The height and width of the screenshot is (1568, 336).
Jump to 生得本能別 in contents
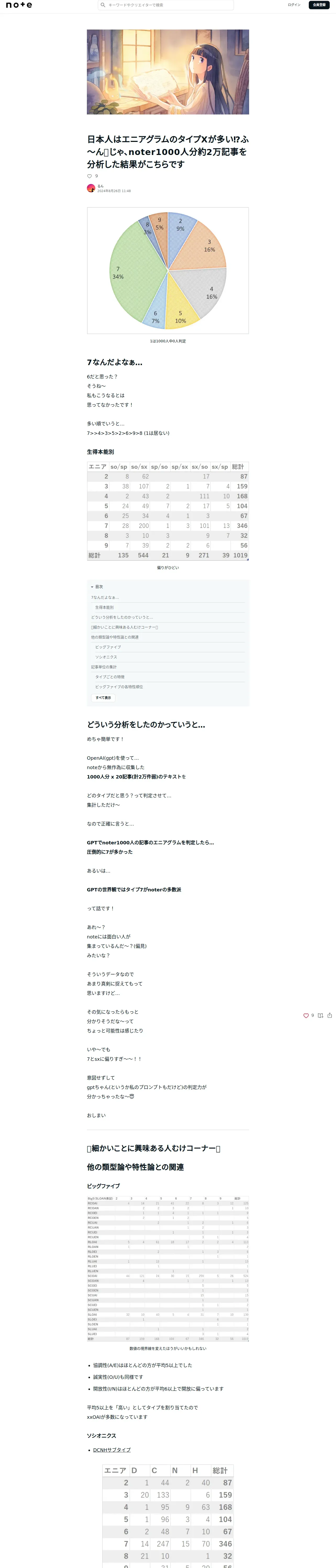pos(104,608)
